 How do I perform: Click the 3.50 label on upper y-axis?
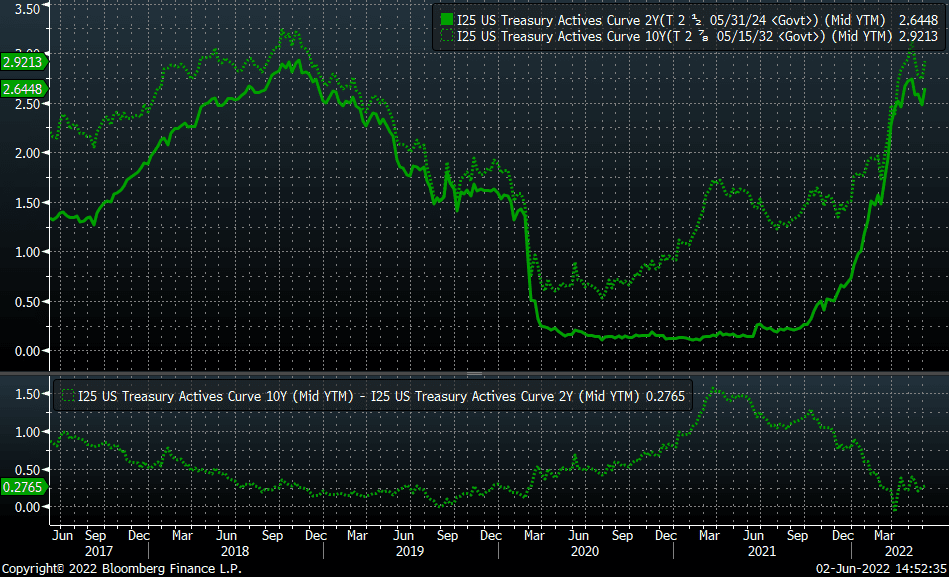[24, 8]
